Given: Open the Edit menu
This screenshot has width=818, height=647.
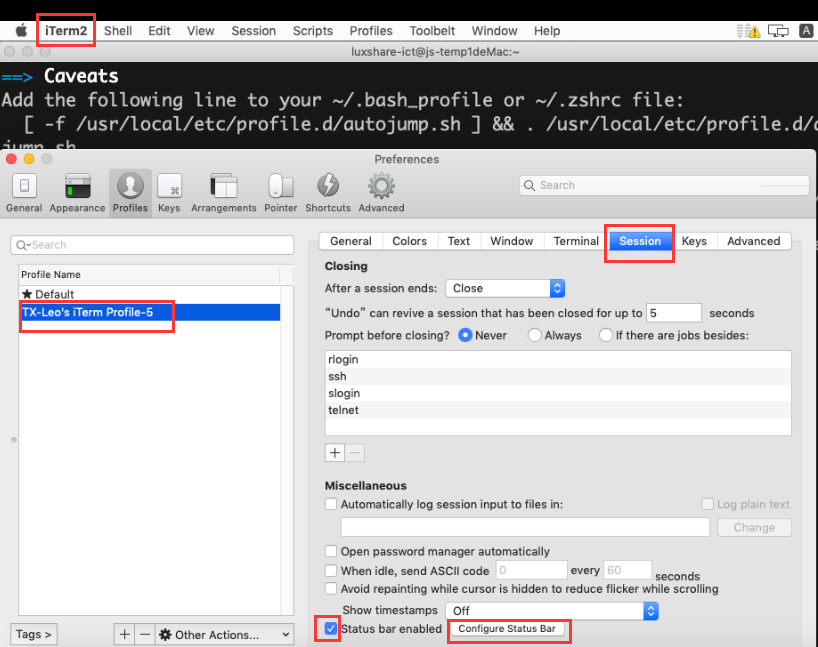Looking at the screenshot, I should [x=159, y=31].
